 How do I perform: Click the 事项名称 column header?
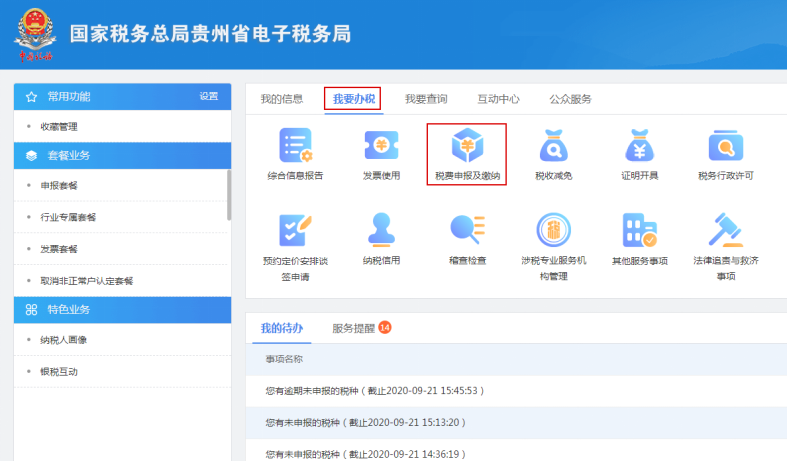[284, 359]
